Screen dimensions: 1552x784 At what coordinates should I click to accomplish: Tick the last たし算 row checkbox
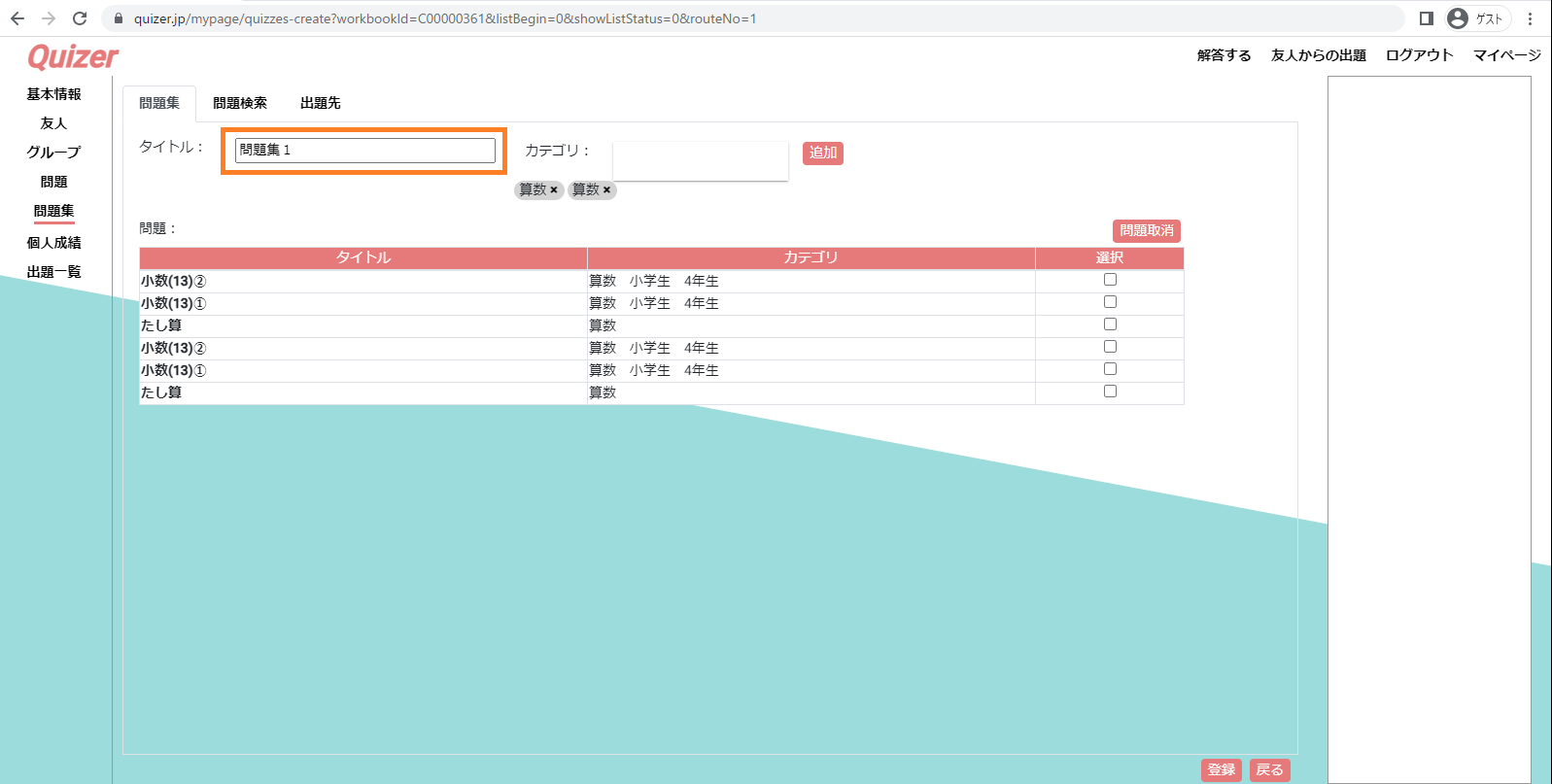click(x=1110, y=392)
